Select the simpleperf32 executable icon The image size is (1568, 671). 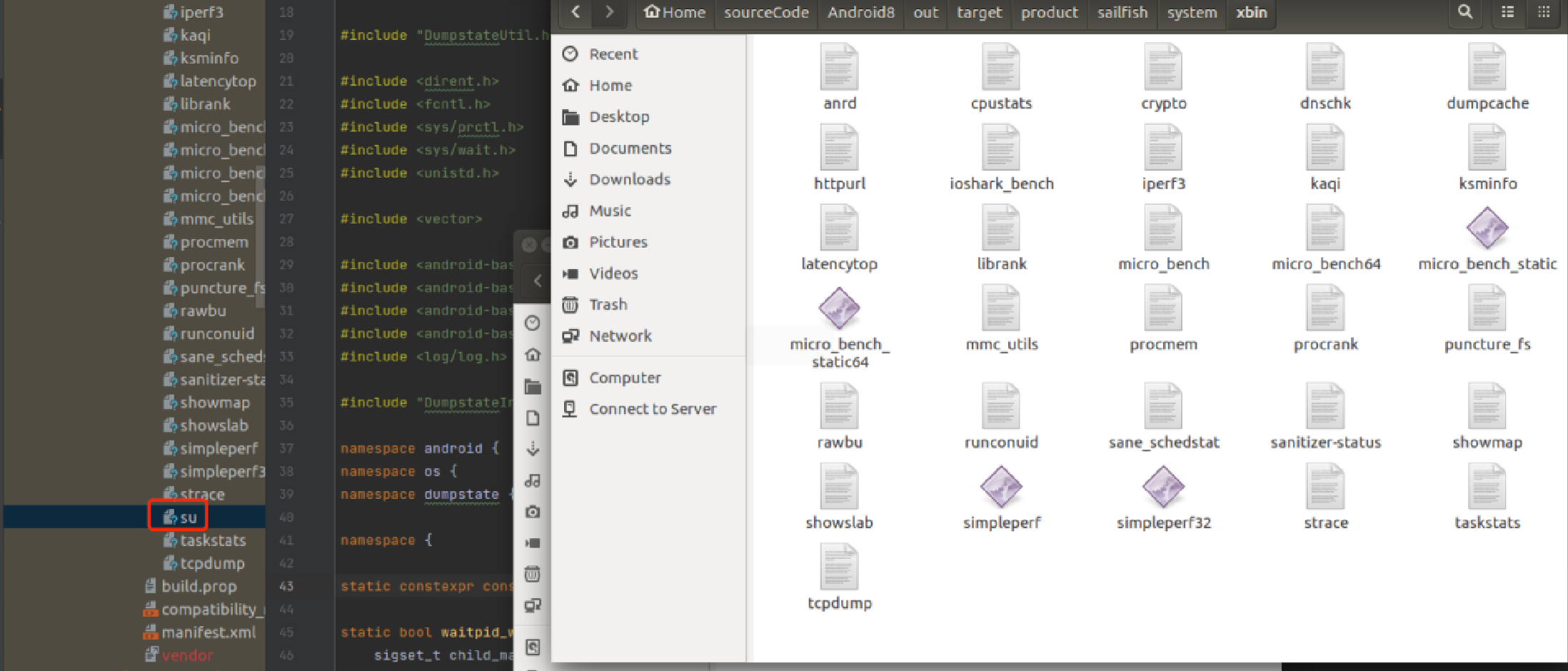click(1163, 486)
